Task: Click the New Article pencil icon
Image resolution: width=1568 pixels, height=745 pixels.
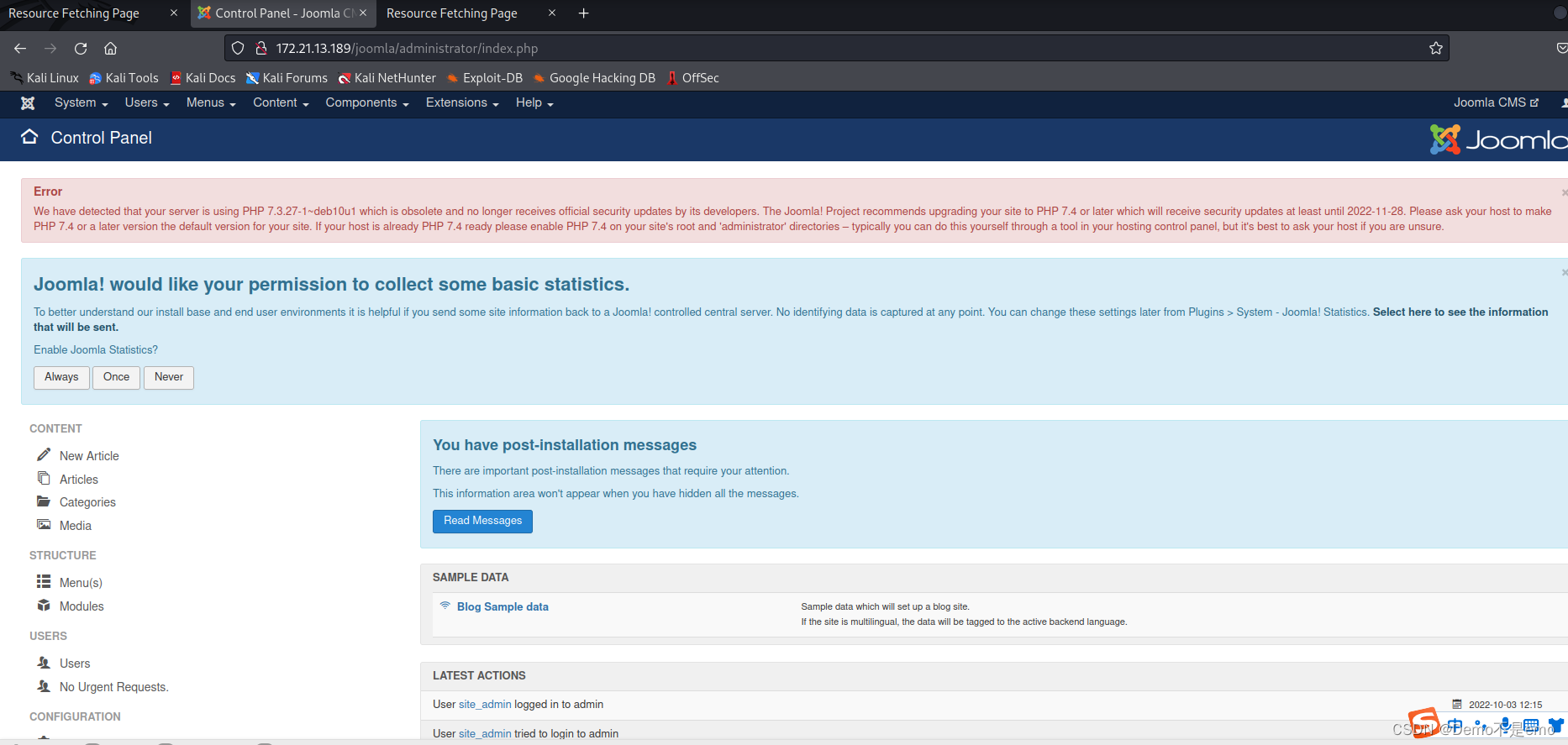Action: (x=44, y=454)
